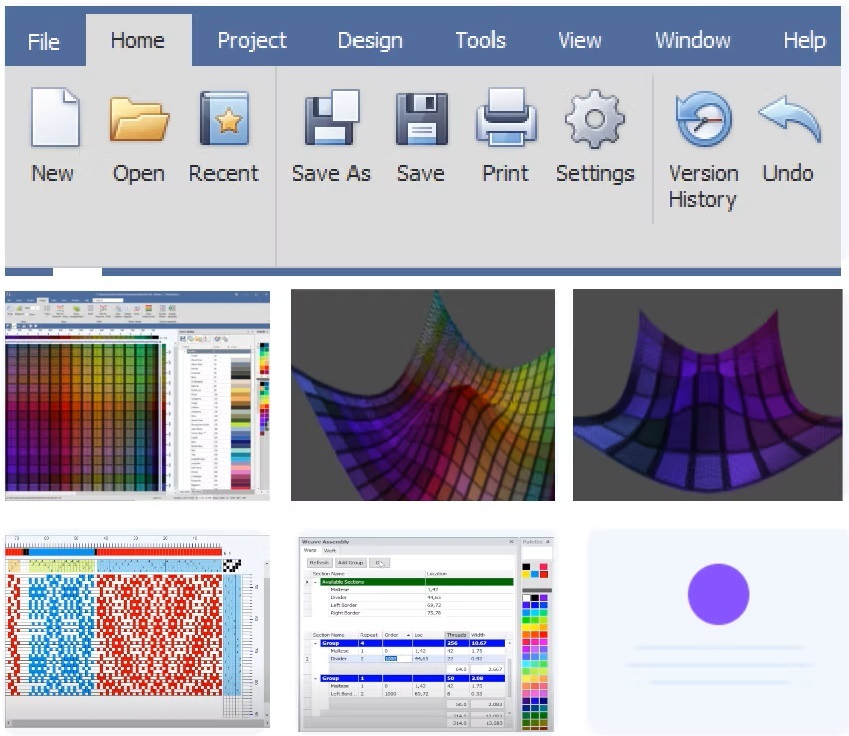849x736 pixels.
Task: Select the View tab
Action: [579, 41]
